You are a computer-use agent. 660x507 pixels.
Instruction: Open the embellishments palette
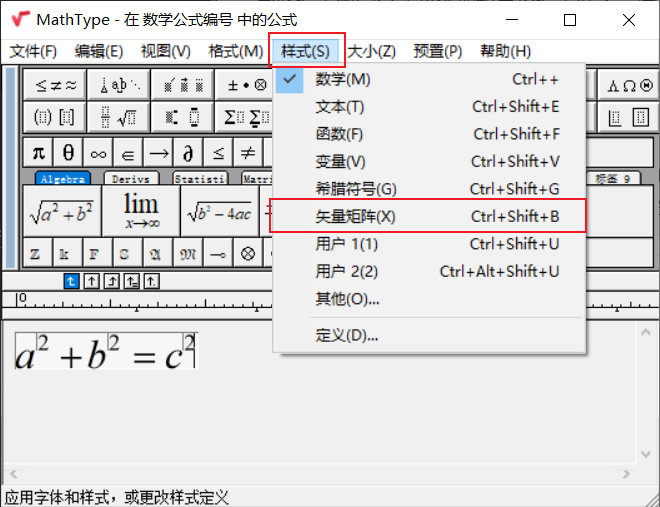[x=183, y=85]
